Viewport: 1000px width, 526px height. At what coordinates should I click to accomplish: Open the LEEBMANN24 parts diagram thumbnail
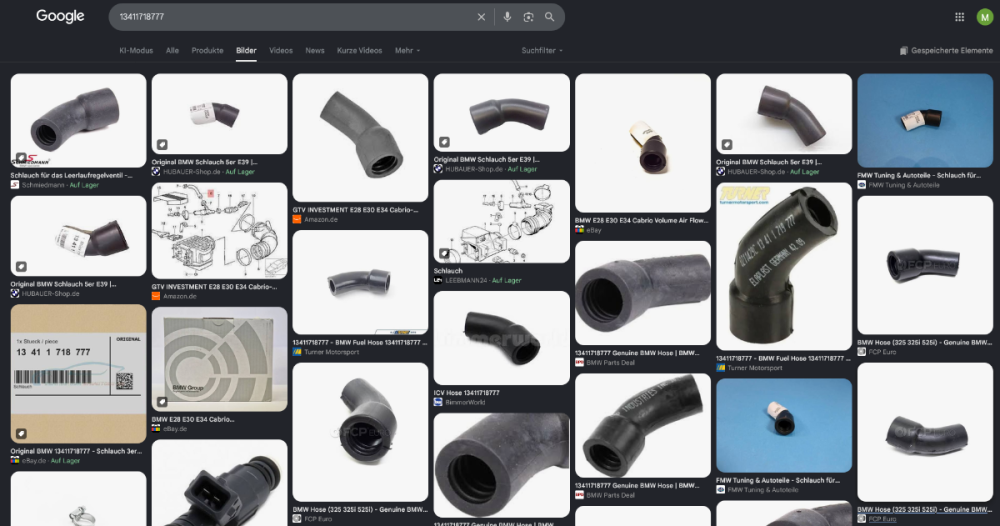click(x=501, y=221)
